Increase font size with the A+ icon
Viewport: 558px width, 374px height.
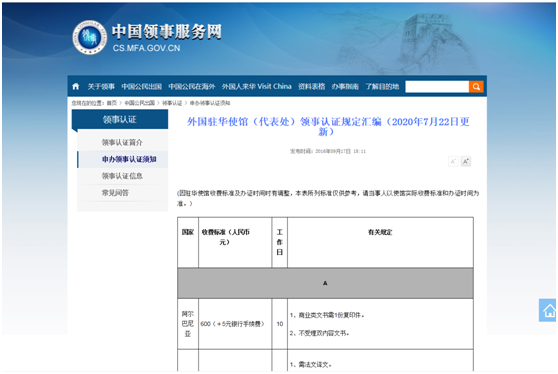[466, 162]
